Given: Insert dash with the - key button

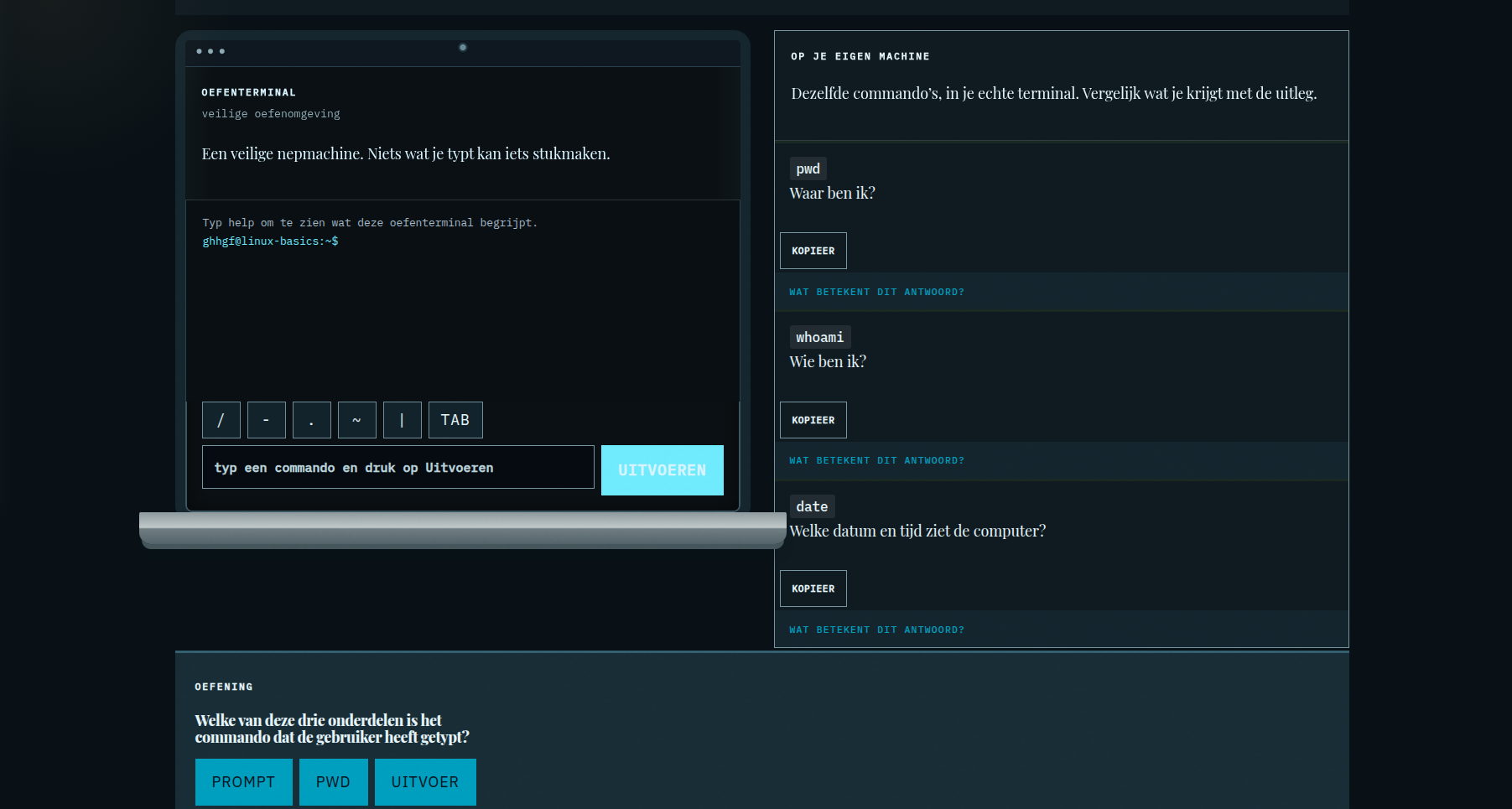Looking at the screenshot, I should 267,420.
